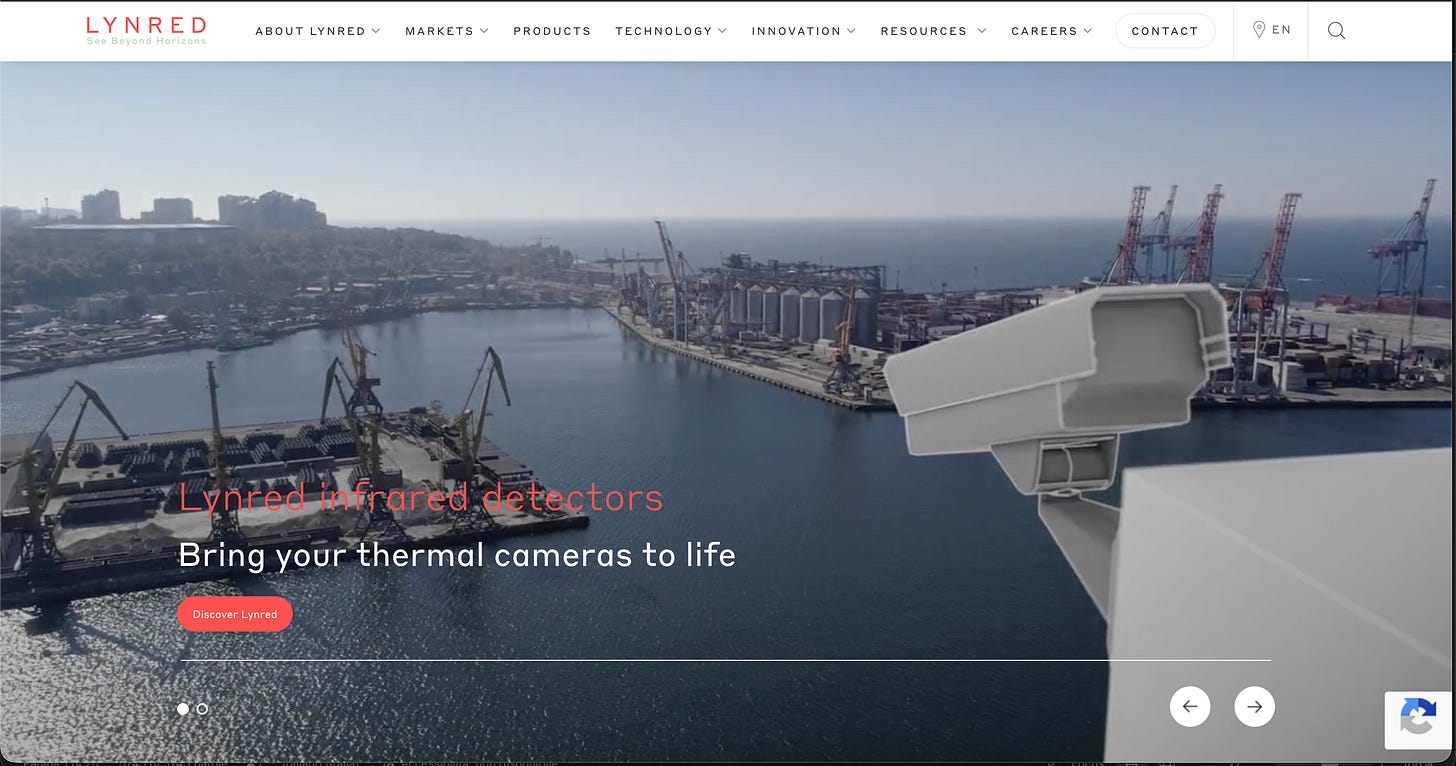Click the Lynred logo
Image resolution: width=1456 pixels, height=766 pixels.
pyautogui.click(x=146, y=30)
